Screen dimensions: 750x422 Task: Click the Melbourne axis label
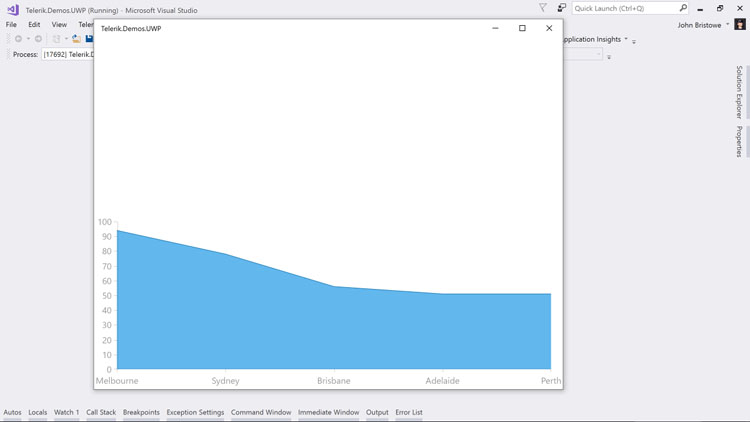click(x=117, y=381)
